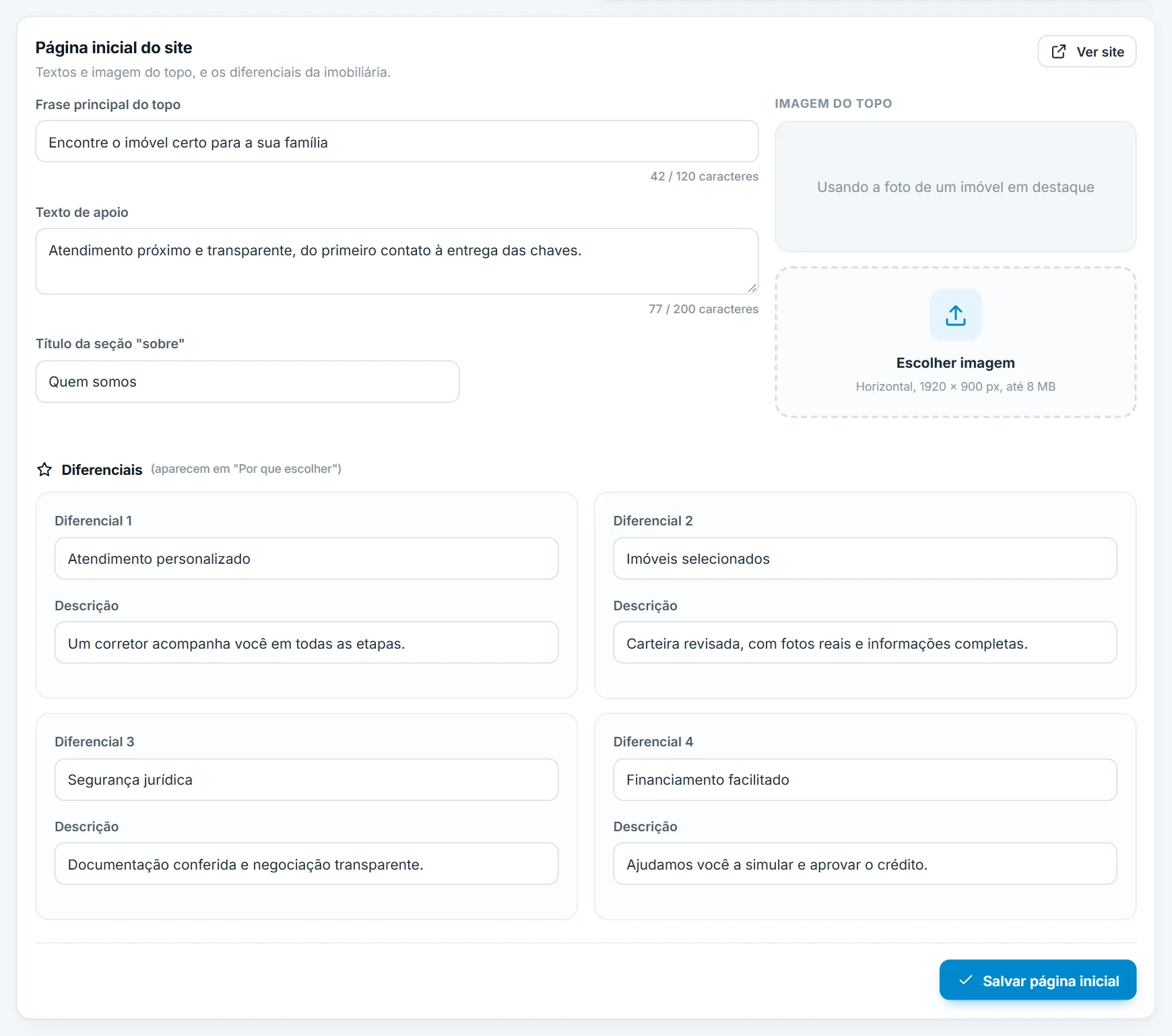Edit description Ajudamos você a simular

pyautogui.click(x=865, y=864)
